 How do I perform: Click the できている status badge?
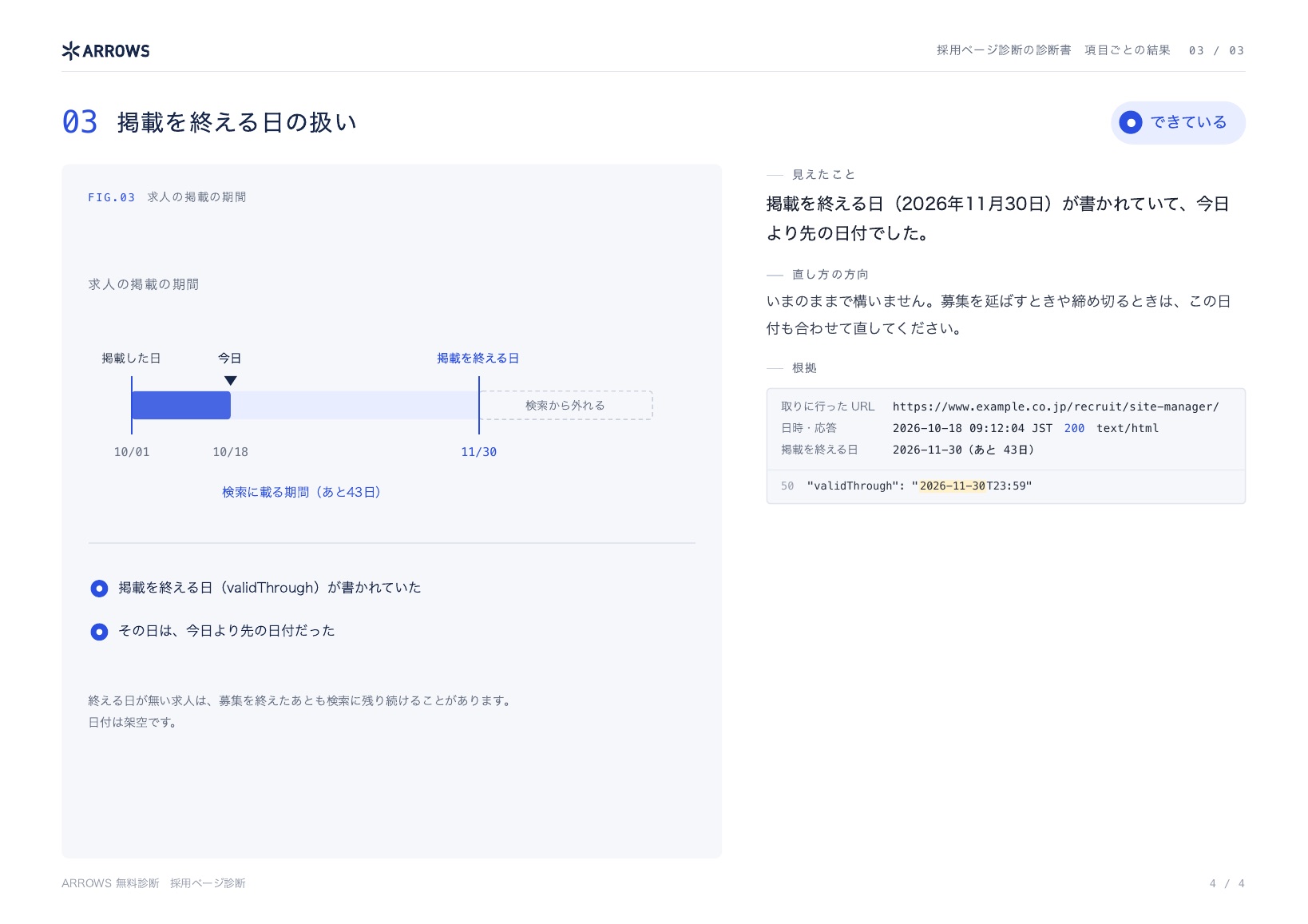[x=1178, y=123]
